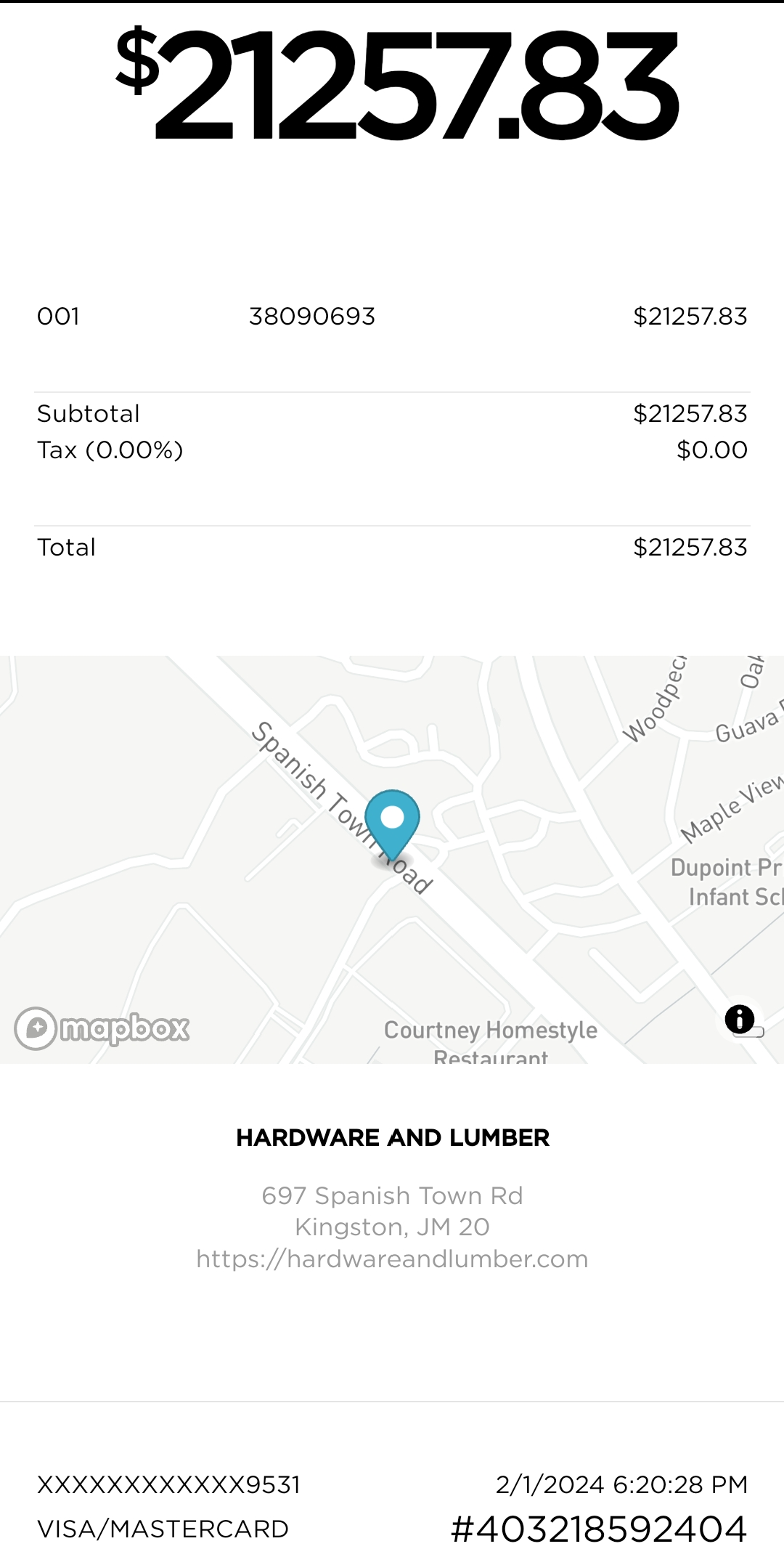
Task: Select the HARDWARE AND LUMBER merchant name
Action: pyautogui.click(x=392, y=1137)
